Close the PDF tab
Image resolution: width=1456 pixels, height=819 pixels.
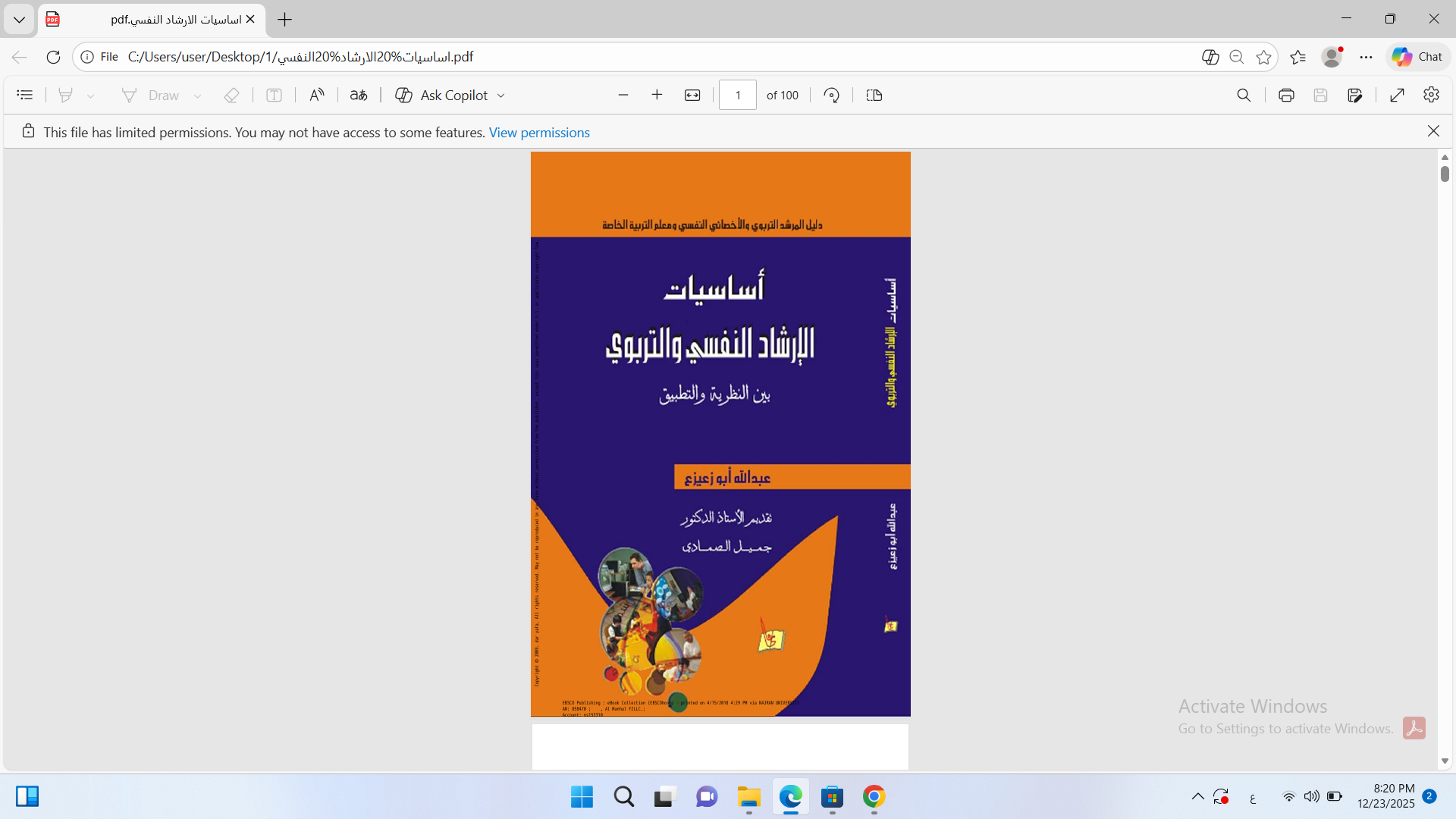coord(250,19)
